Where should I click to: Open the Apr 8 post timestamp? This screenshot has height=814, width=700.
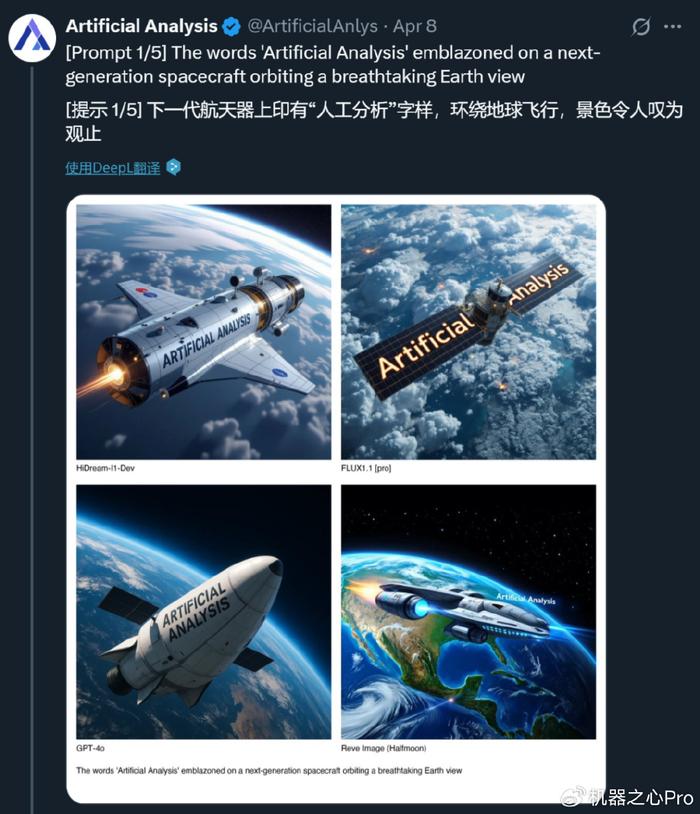(414, 26)
